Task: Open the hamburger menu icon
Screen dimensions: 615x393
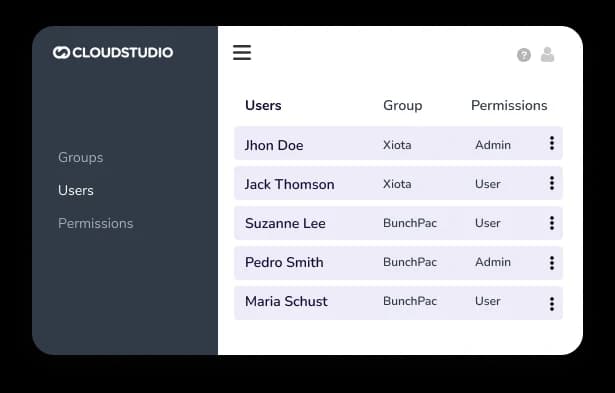Action: click(242, 53)
